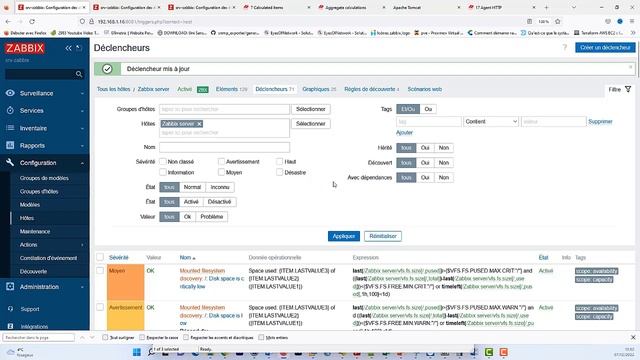Open the Firefox hamburger menu
Viewport: 640px width, 360px height.
[x=632, y=22]
